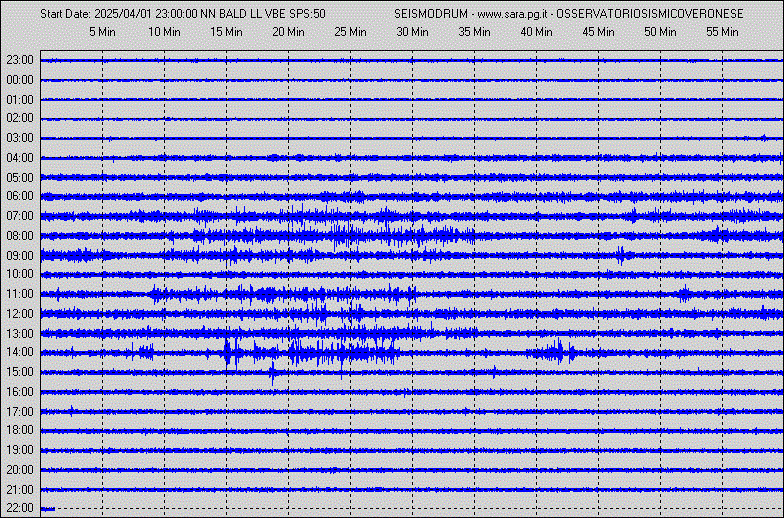This screenshot has width=784, height=518.
Task: Select the 17:00 hour trace label
Action: (x=20, y=412)
